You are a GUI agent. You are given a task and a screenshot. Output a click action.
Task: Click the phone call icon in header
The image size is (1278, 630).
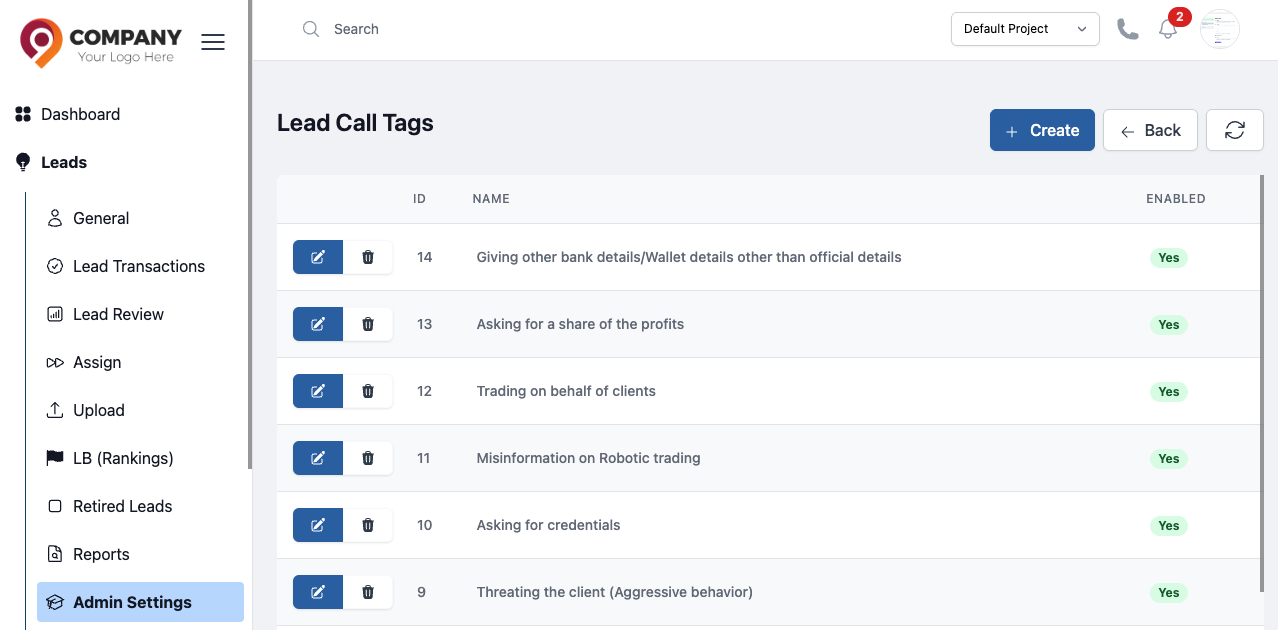click(x=1128, y=29)
